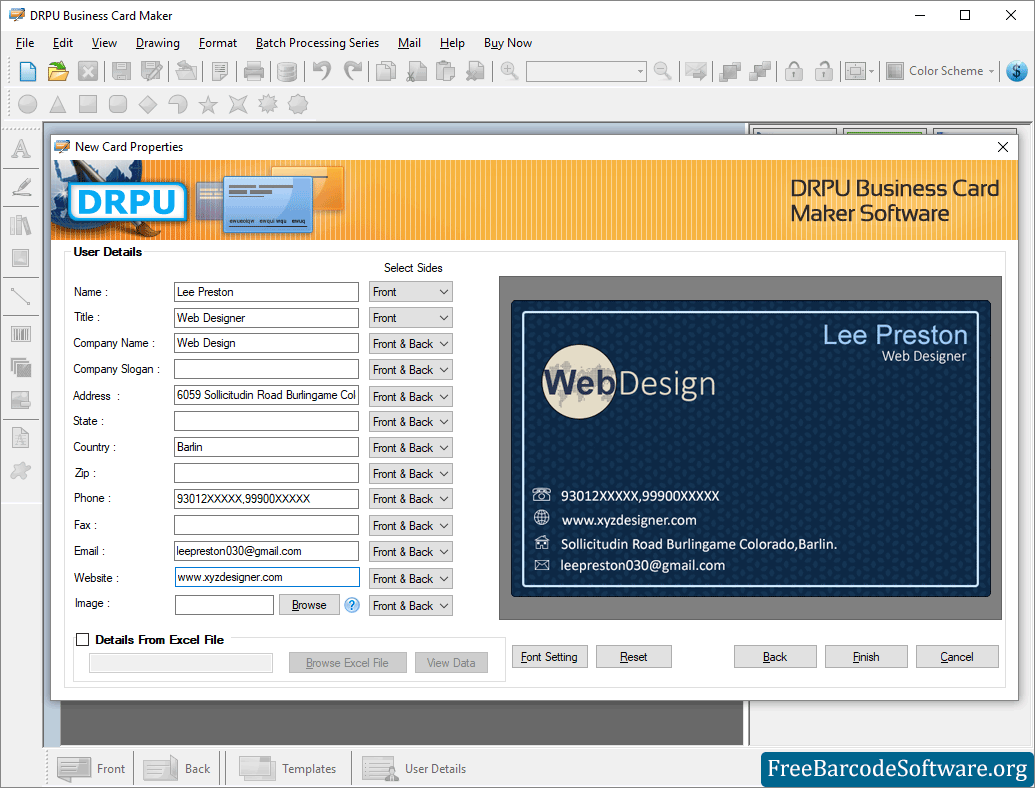Click the Lock padlock icon
This screenshot has width=1035, height=788.
[793, 71]
